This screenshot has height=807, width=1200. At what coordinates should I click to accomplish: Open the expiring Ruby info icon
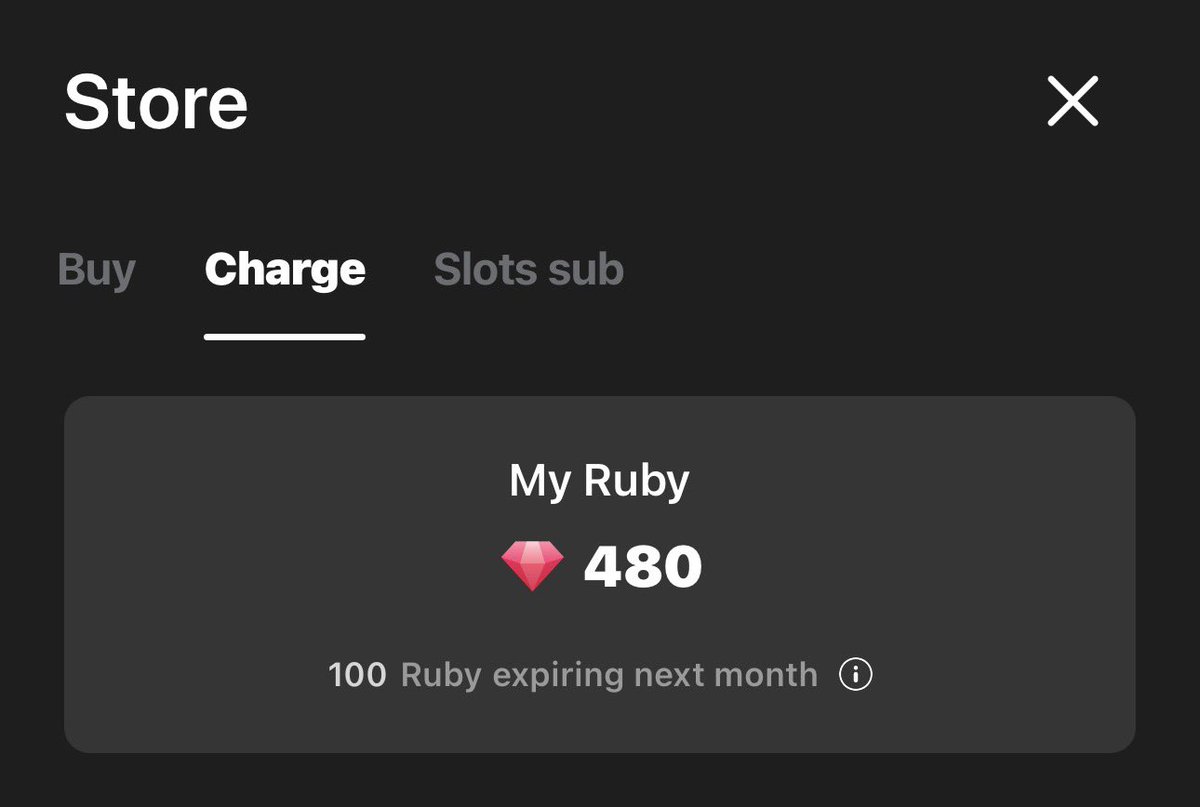click(855, 675)
